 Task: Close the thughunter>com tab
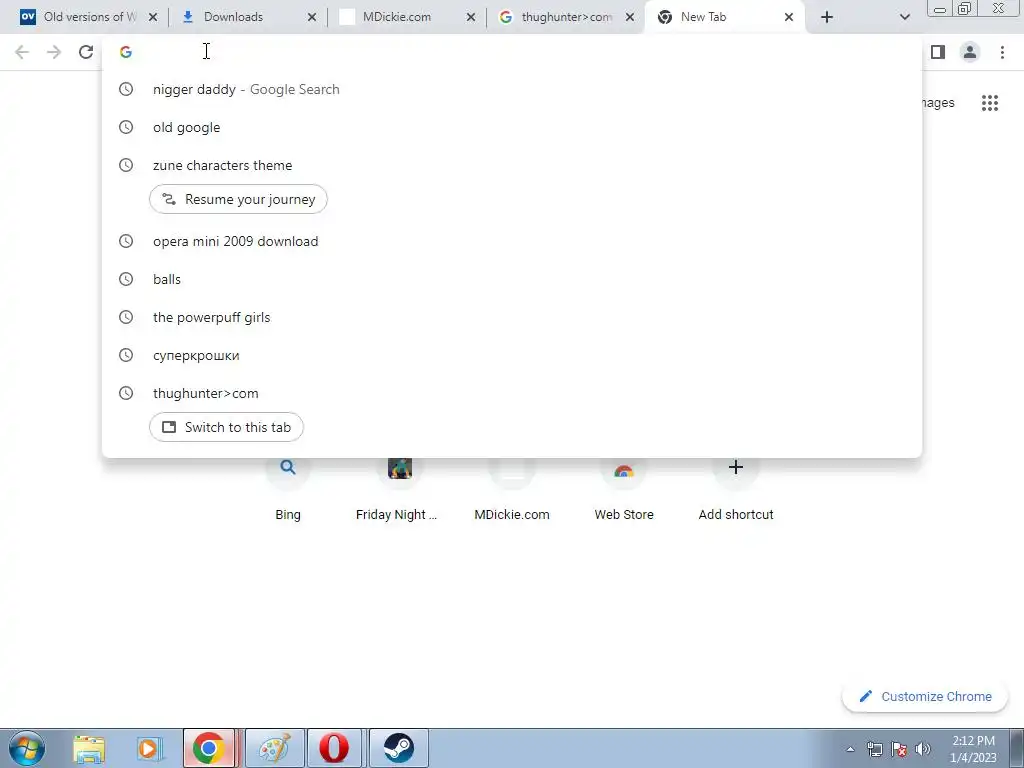coord(630,17)
